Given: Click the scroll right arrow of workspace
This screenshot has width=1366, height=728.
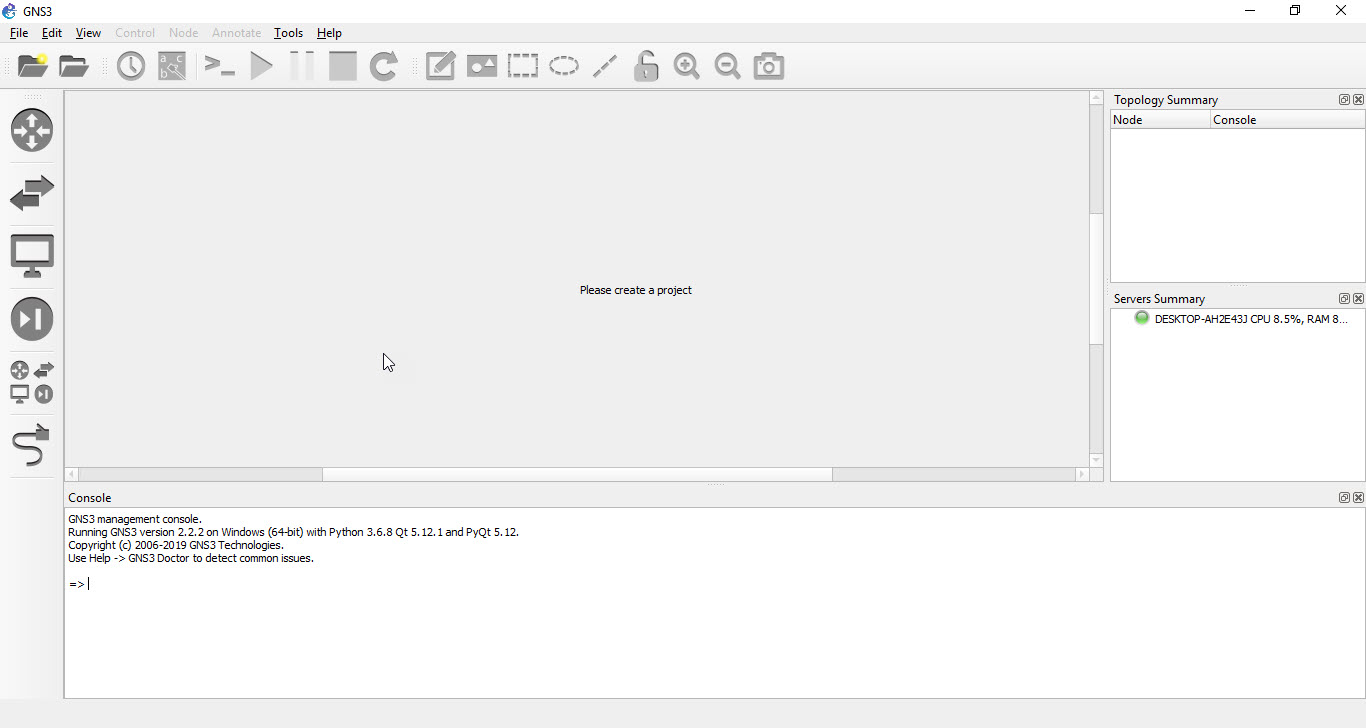Looking at the screenshot, I should [1082, 475].
